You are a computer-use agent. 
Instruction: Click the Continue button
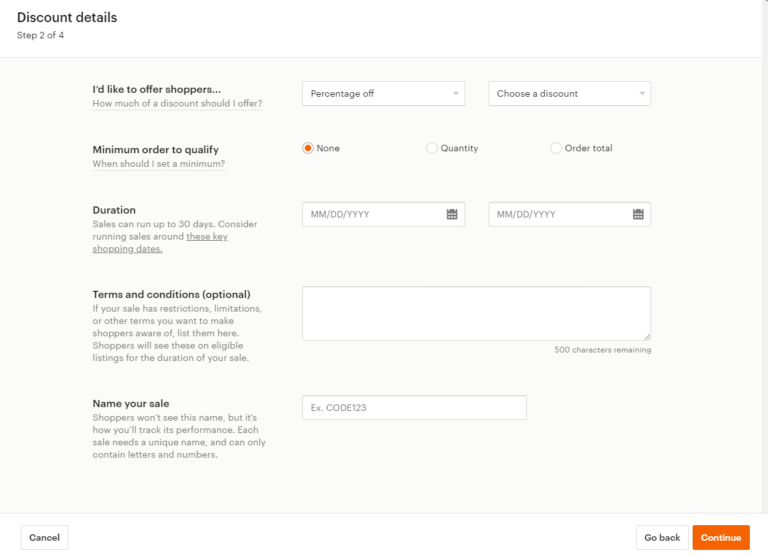[720, 537]
